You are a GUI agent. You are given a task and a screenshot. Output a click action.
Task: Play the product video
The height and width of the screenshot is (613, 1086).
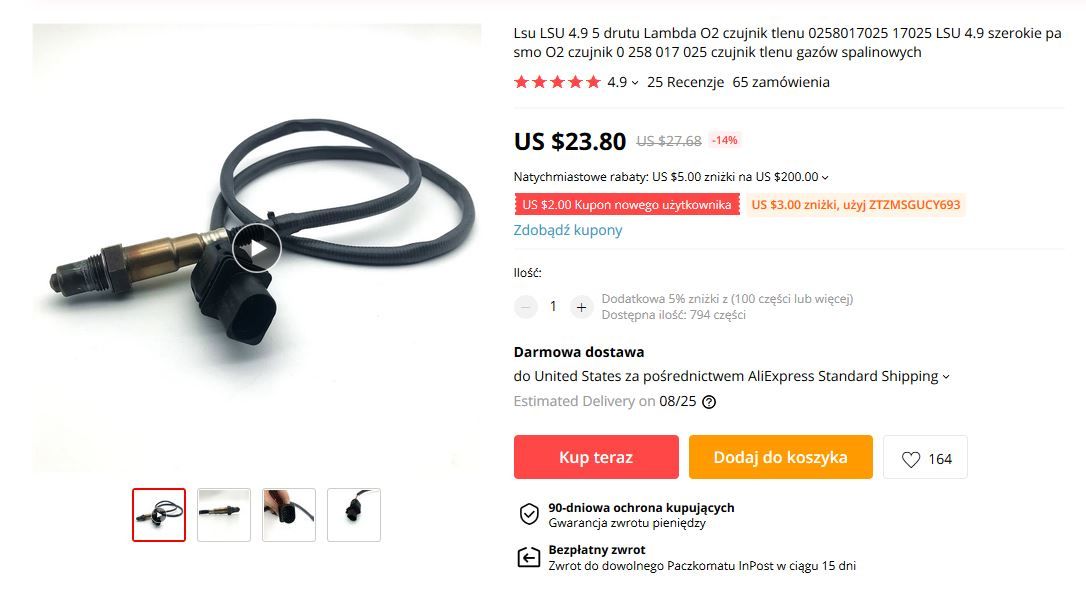click(256, 248)
